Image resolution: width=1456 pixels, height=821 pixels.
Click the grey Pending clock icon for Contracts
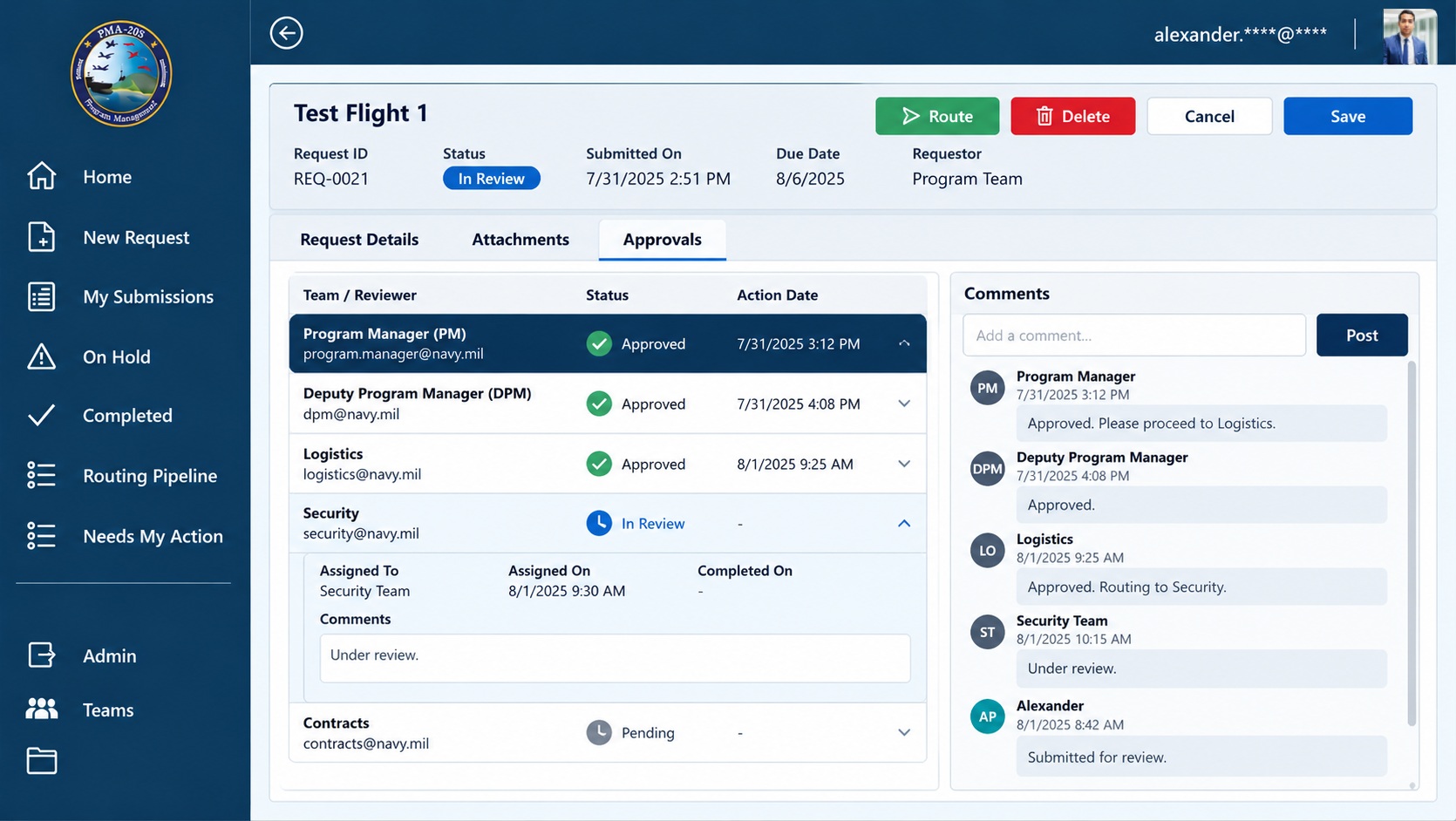click(599, 732)
